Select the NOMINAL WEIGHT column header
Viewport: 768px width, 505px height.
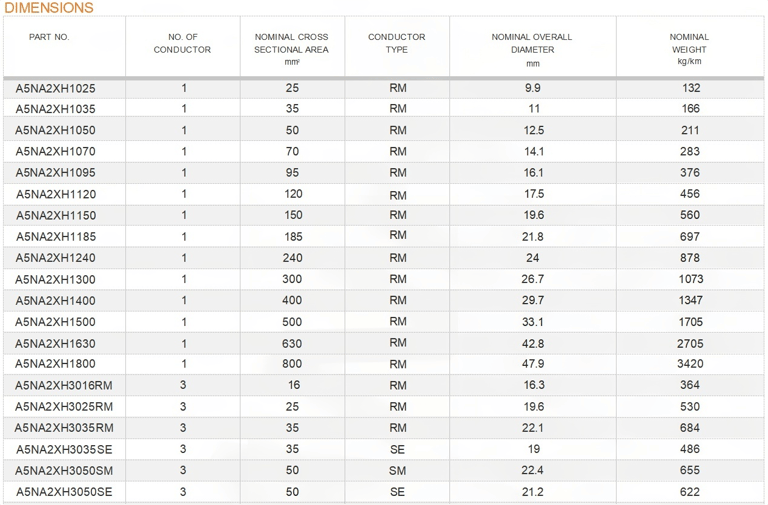[x=689, y=49]
